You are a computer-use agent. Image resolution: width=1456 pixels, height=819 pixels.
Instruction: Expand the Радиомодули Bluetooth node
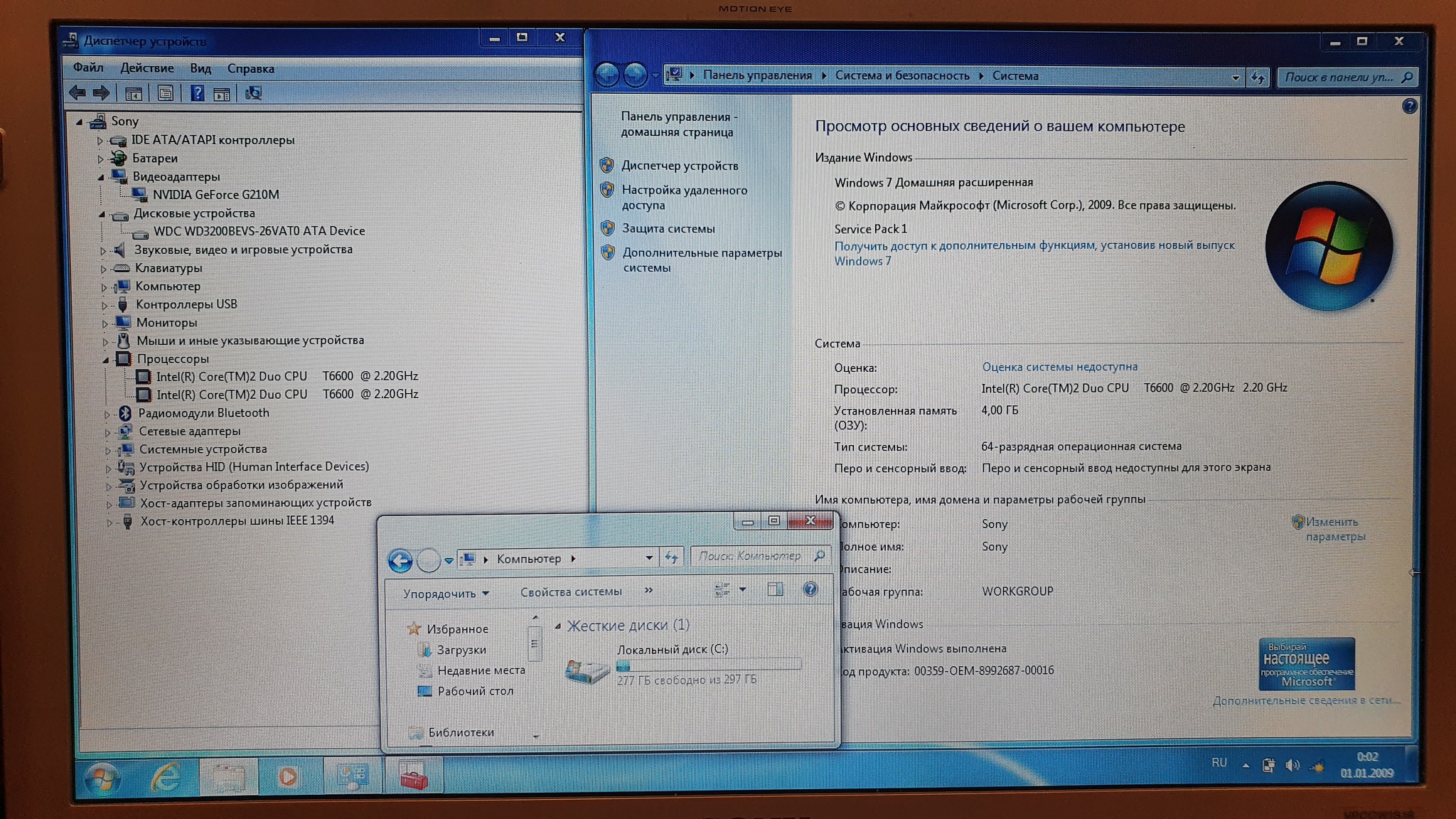click(107, 414)
